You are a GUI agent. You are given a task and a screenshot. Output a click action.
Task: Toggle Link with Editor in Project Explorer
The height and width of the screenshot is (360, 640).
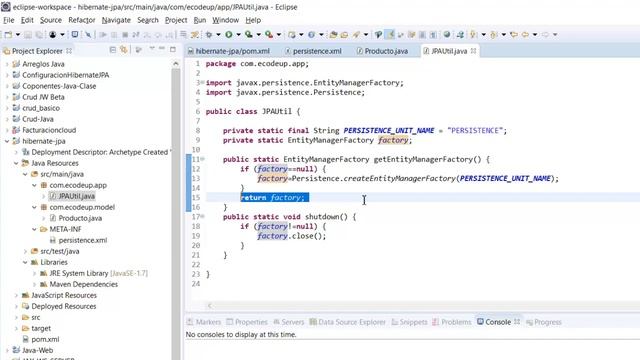[124, 50]
